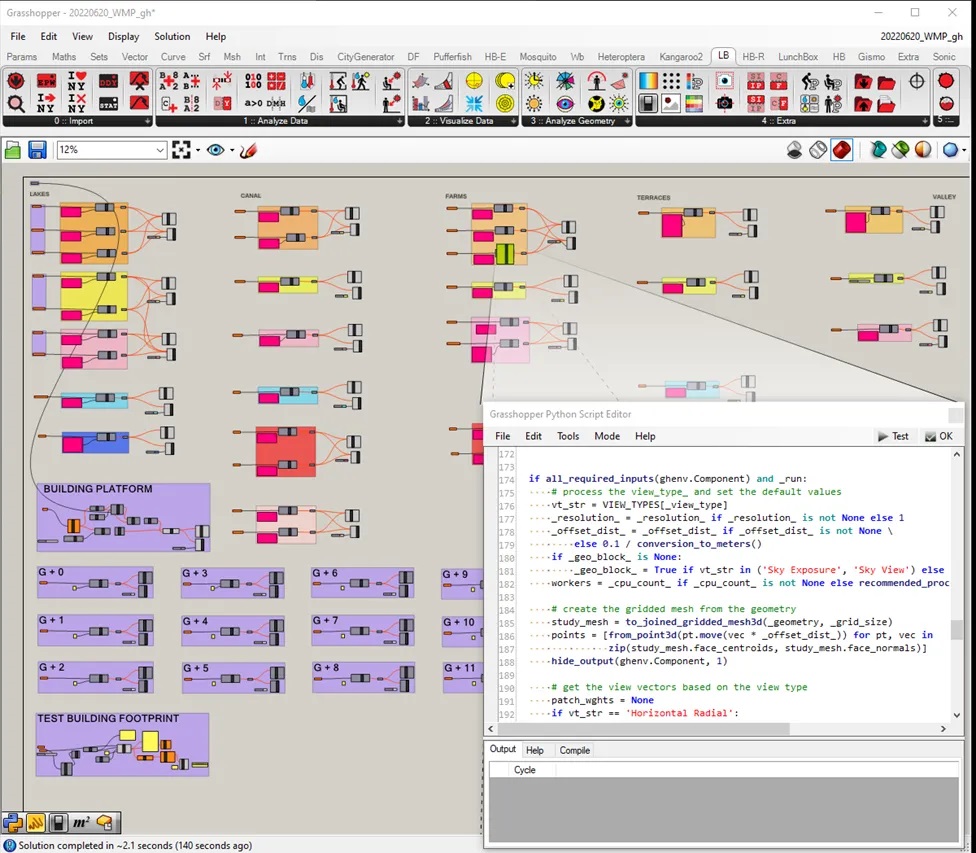This screenshot has width=976, height=853.
Task: Select the blue down-arrows icon
Action: 474,103
